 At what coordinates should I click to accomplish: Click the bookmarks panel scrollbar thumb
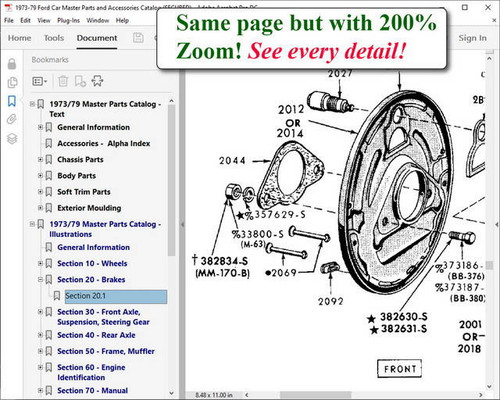point(171,180)
